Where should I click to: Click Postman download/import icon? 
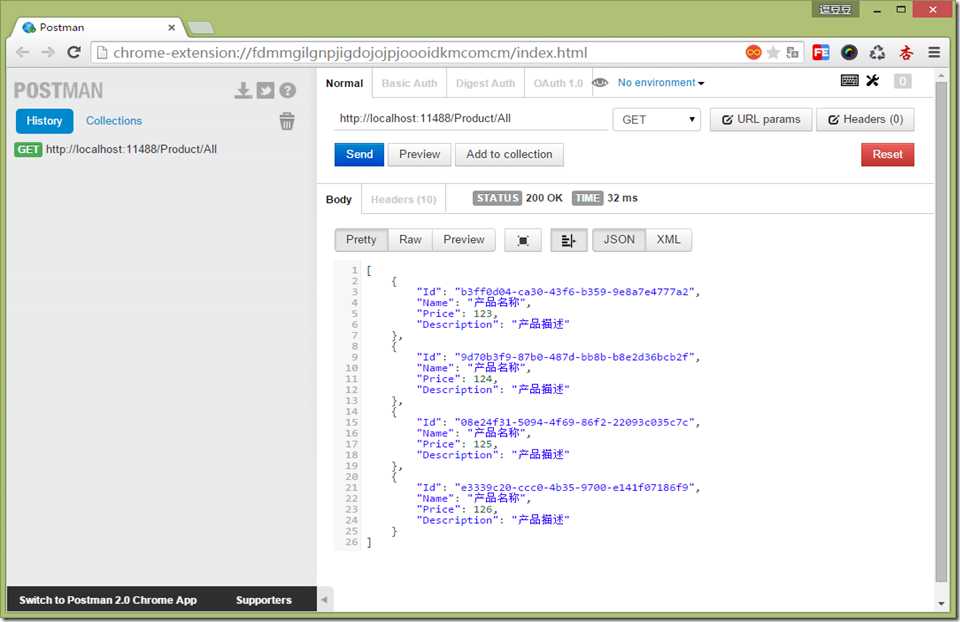point(243,91)
